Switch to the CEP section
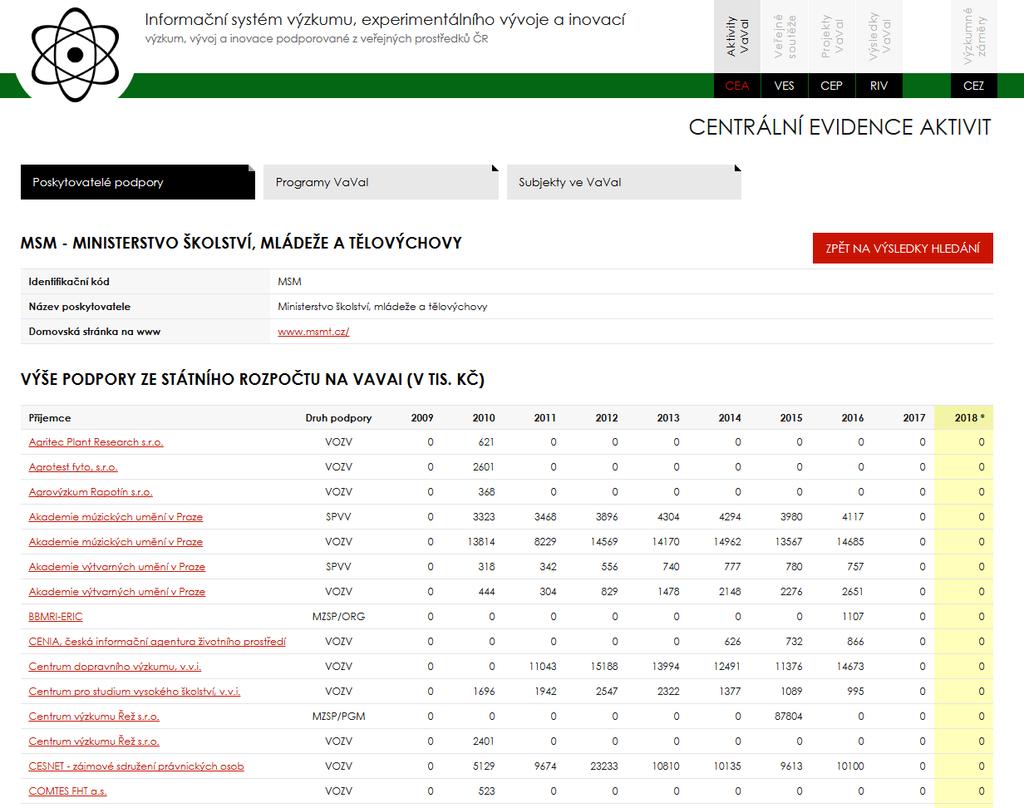Viewport: 1024px width, 808px height. click(x=831, y=86)
